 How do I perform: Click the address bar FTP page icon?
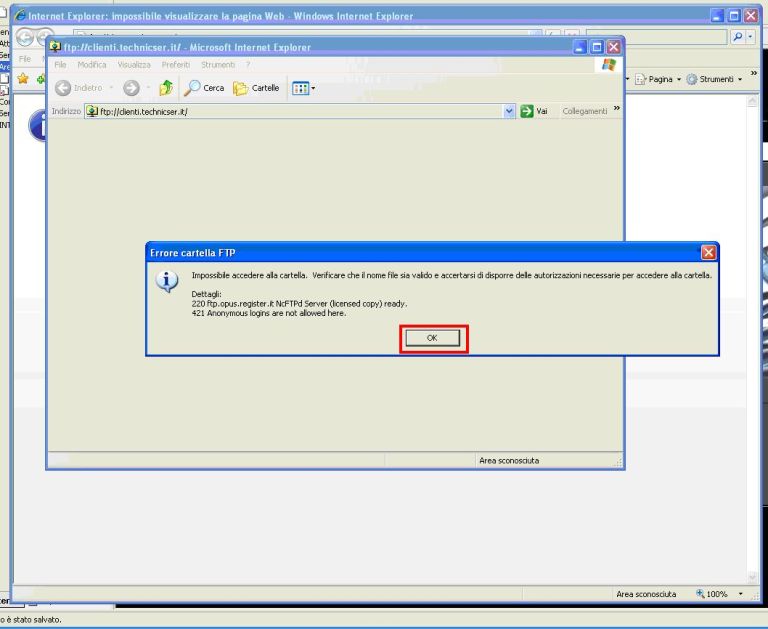pyautogui.click(x=92, y=112)
